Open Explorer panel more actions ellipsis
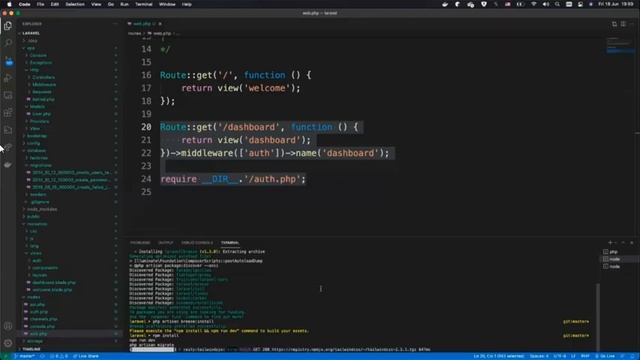The image size is (640, 360). pos(115,24)
